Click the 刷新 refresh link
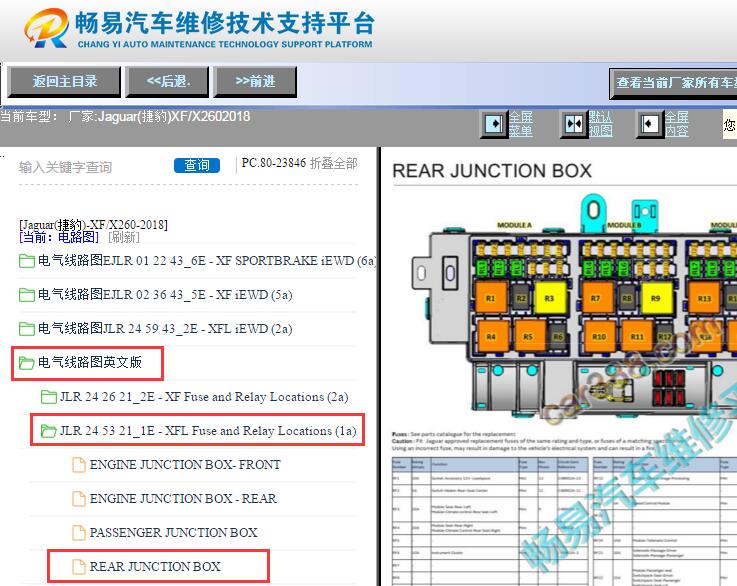The height and width of the screenshot is (586, 737). pyautogui.click(x=124, y=237)
